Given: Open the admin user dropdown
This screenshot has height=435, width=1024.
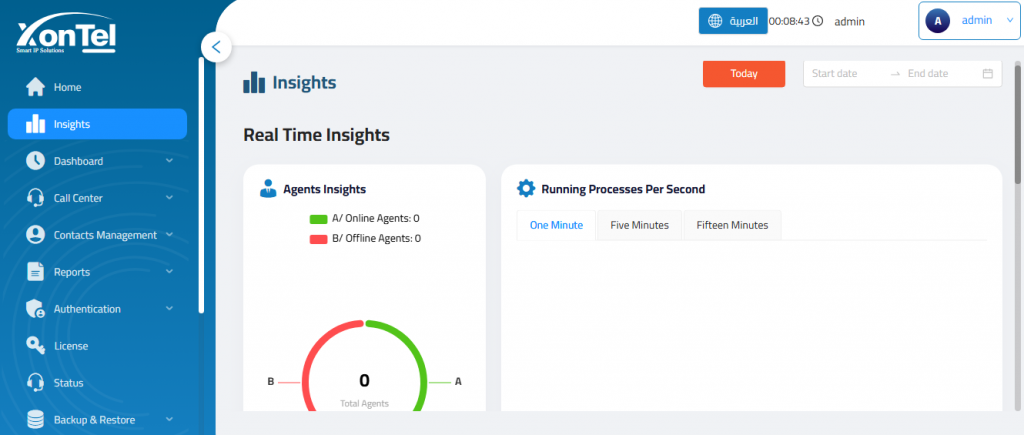Looking at the screenshot, I should (969, 21).
